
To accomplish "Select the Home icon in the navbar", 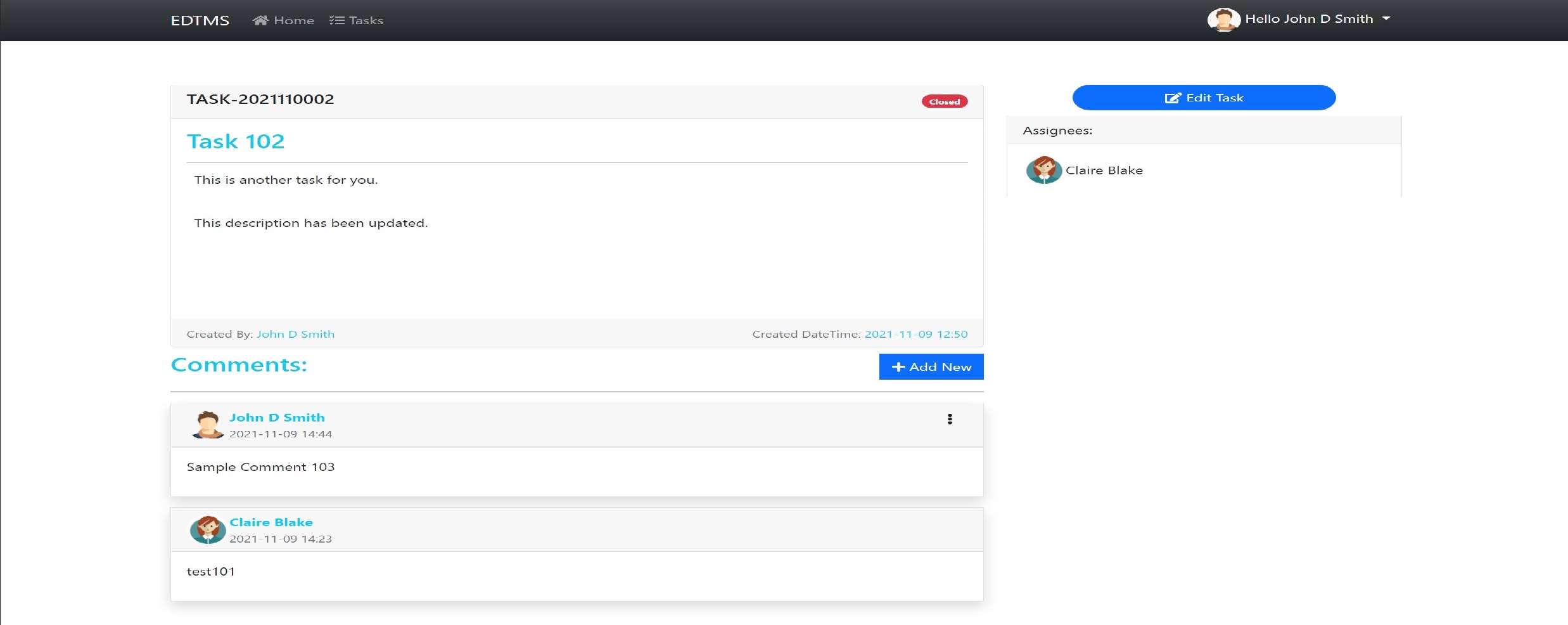I will click(260, 20).
